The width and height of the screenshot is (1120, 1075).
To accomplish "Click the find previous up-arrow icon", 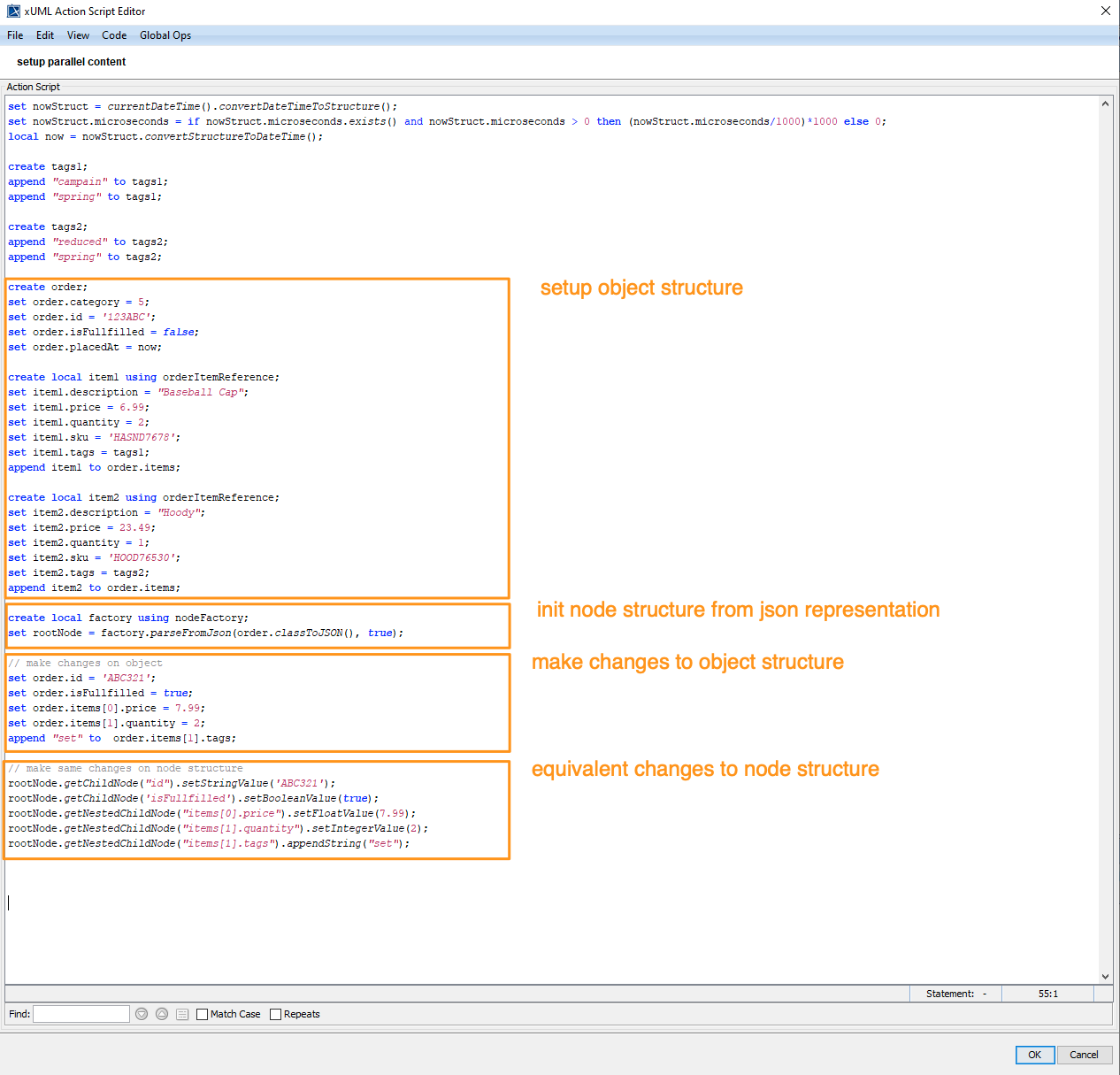I will click(x=162, y=1014).
